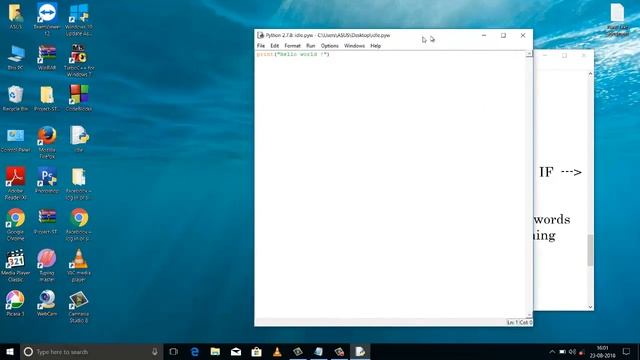Select the Picasa 3 desktop icon
This screenshot has height=360, width=640.
16,303
